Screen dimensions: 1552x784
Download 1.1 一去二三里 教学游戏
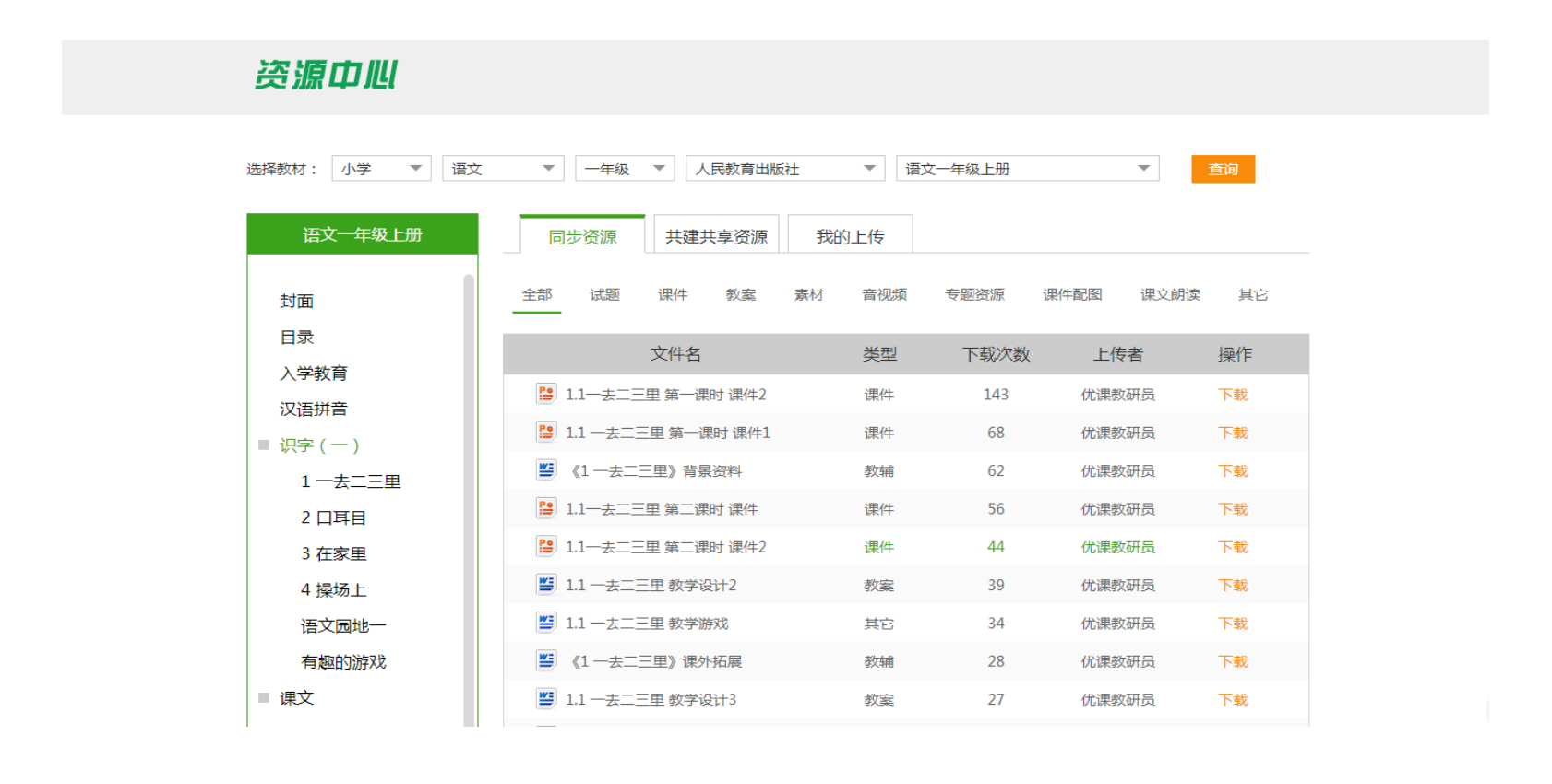[x=1233, y=624]
